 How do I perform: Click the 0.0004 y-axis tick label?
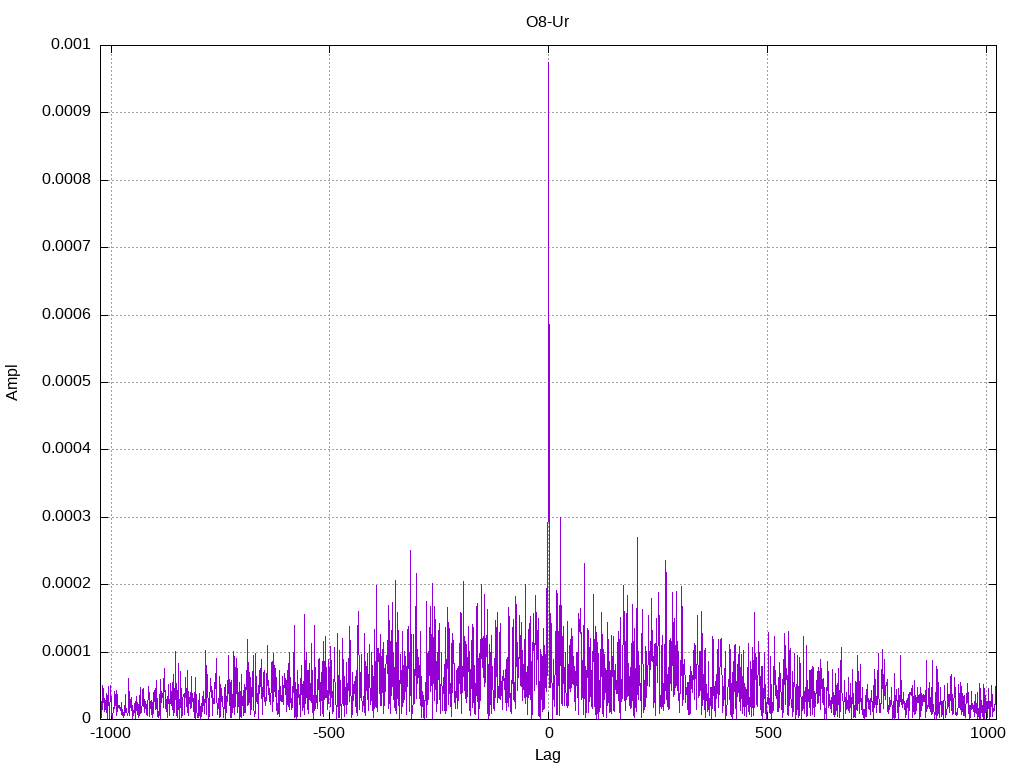67,449
